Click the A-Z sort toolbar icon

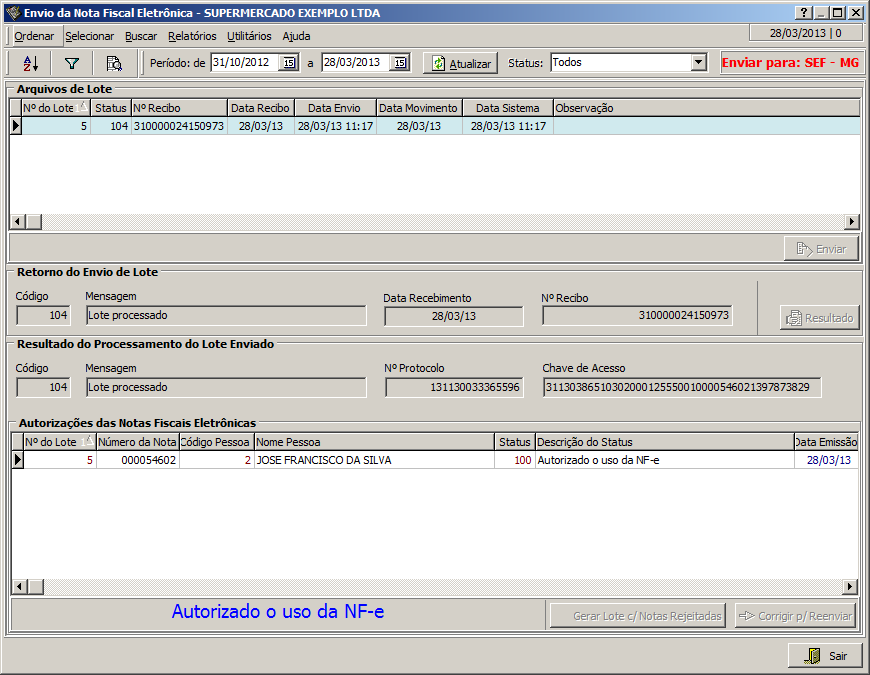pyautogui.click(x=30, y=63)
